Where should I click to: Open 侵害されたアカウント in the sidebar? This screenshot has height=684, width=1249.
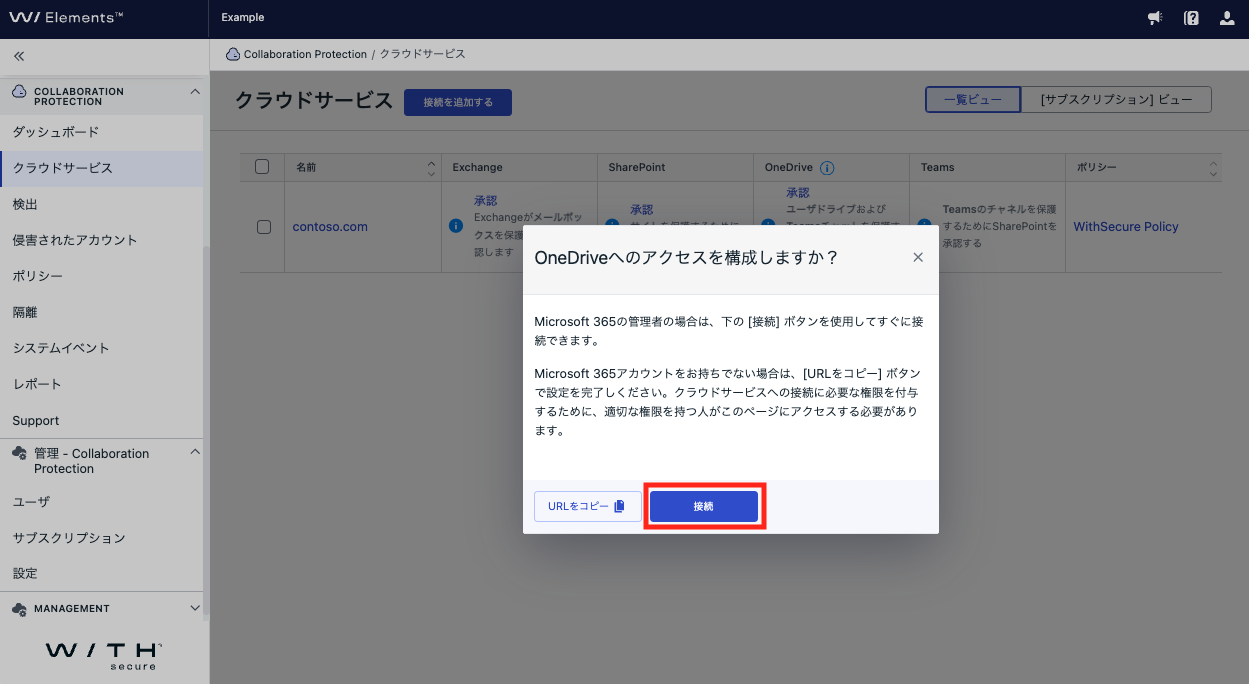coord(101,240)
